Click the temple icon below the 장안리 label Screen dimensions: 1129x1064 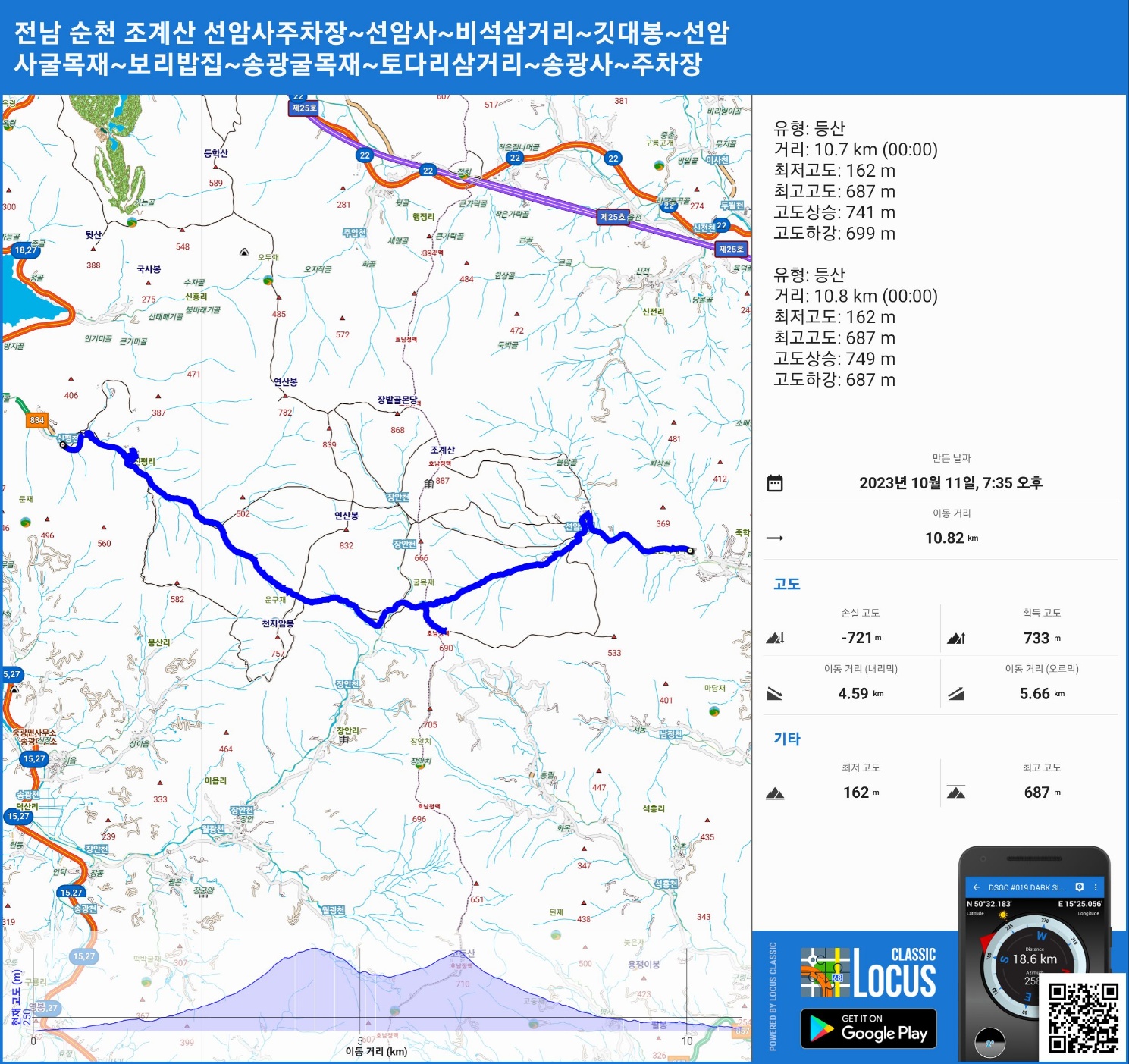[343, 739]
